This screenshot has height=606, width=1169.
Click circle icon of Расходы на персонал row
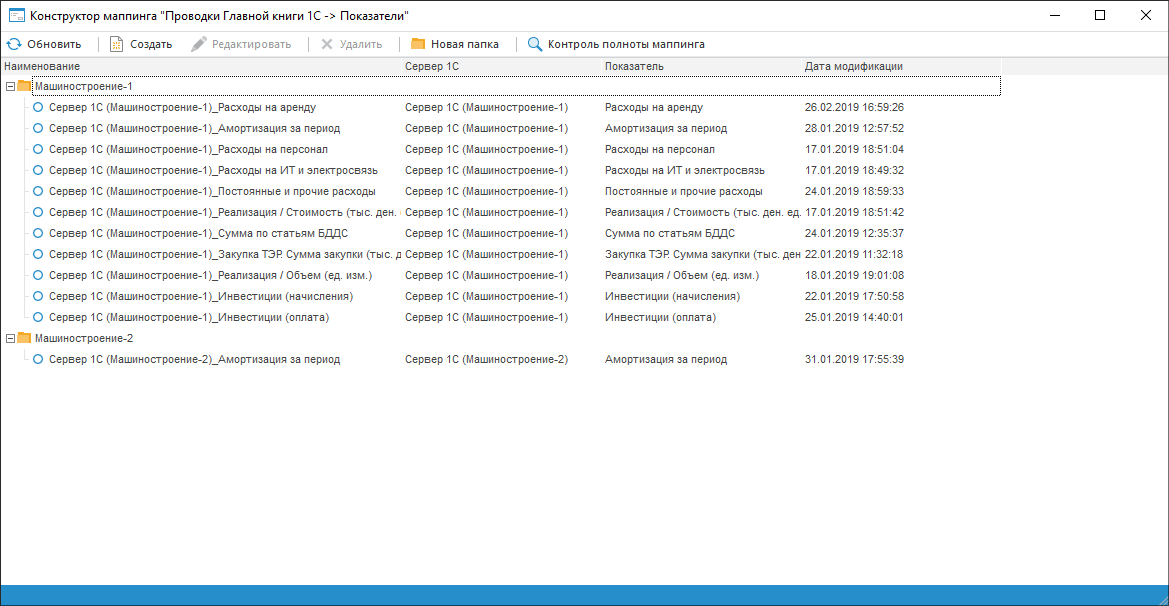38,149
